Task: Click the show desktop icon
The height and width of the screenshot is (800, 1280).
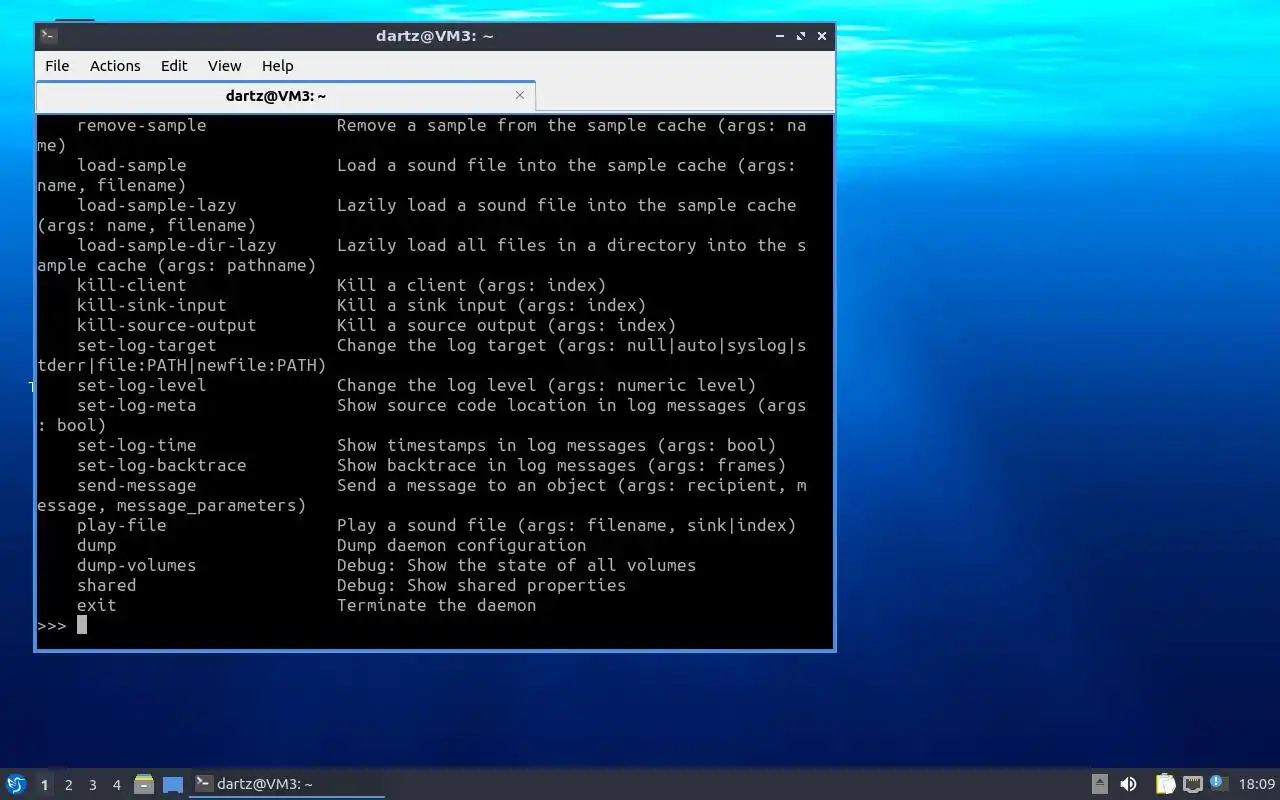Action: point(173,784)
